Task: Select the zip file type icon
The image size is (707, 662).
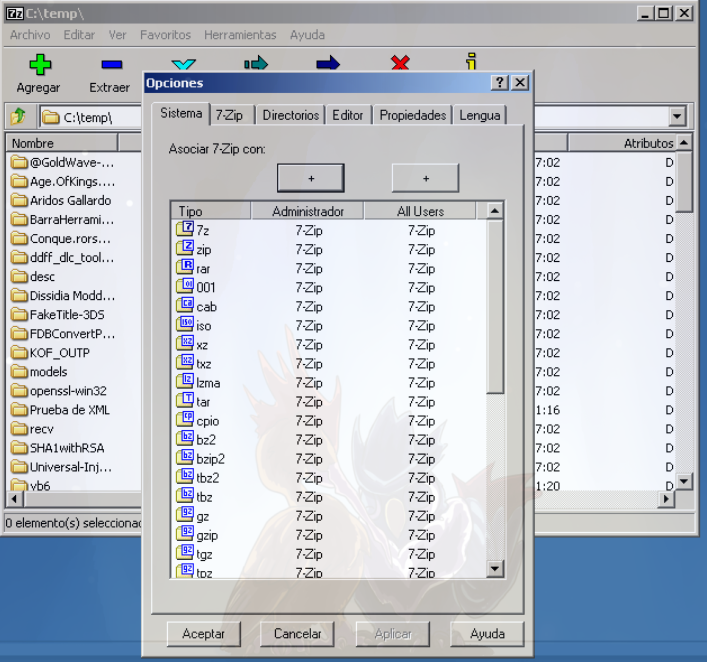Action: (184, 248)
